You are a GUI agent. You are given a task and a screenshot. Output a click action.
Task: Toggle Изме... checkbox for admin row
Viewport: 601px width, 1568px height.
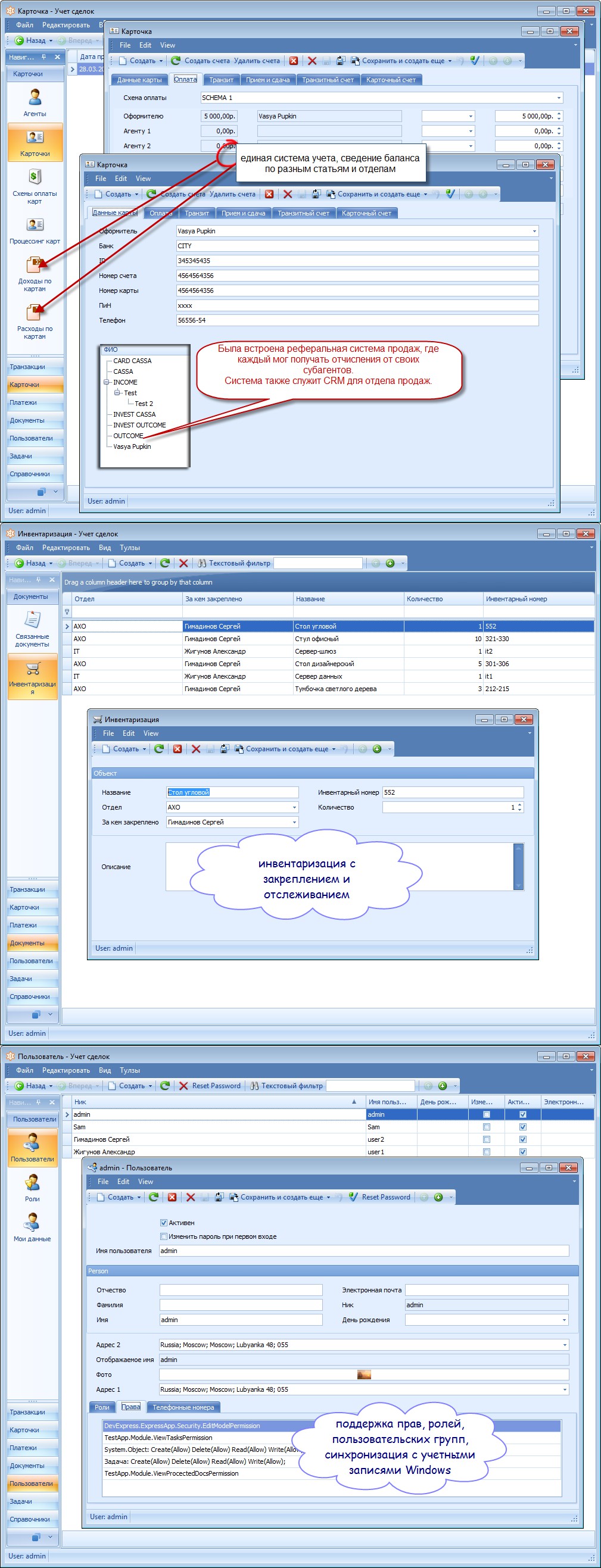(x=486, y=1114)
